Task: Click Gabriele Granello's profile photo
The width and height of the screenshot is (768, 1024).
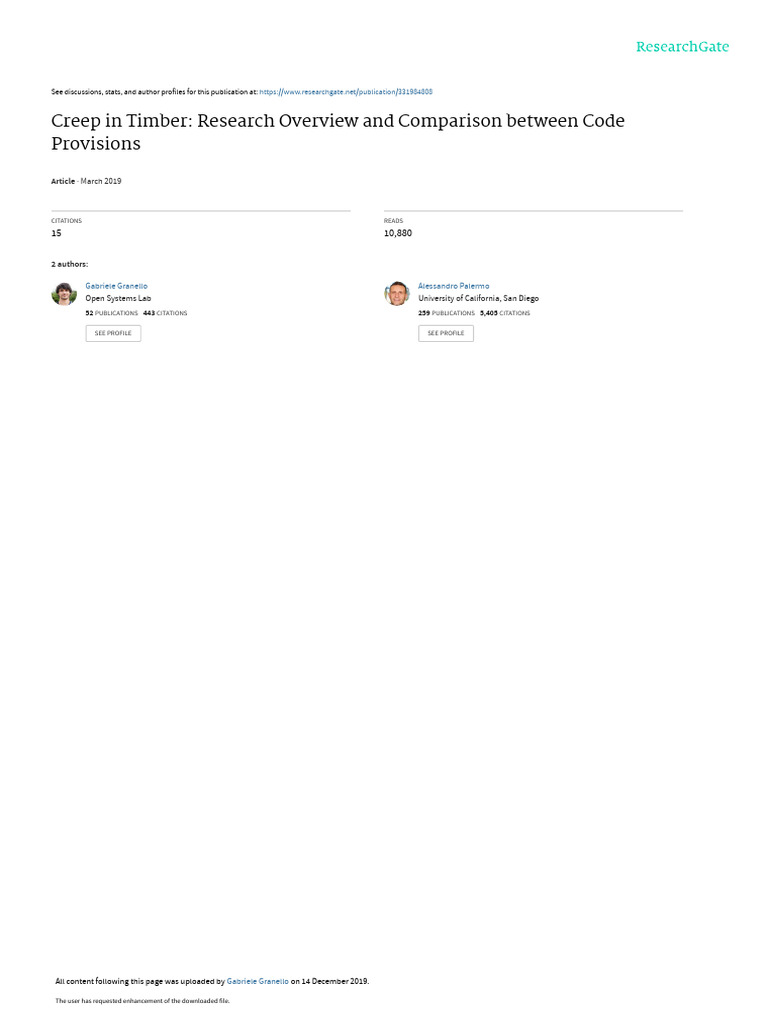Action: click(x=64, y=294)
